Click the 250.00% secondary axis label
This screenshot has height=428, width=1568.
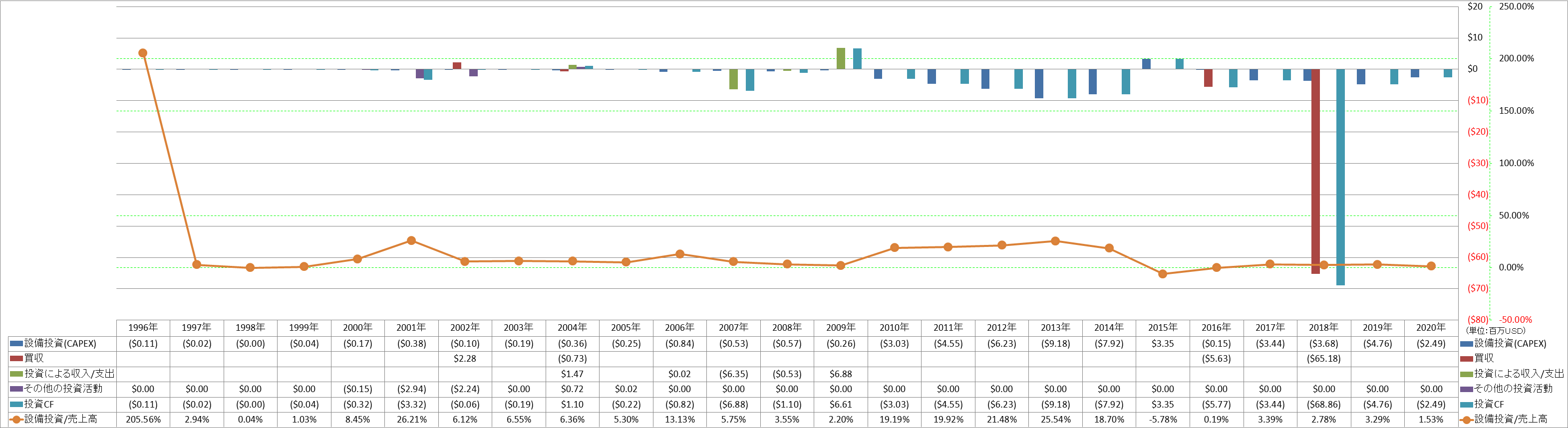[1516, 6]
